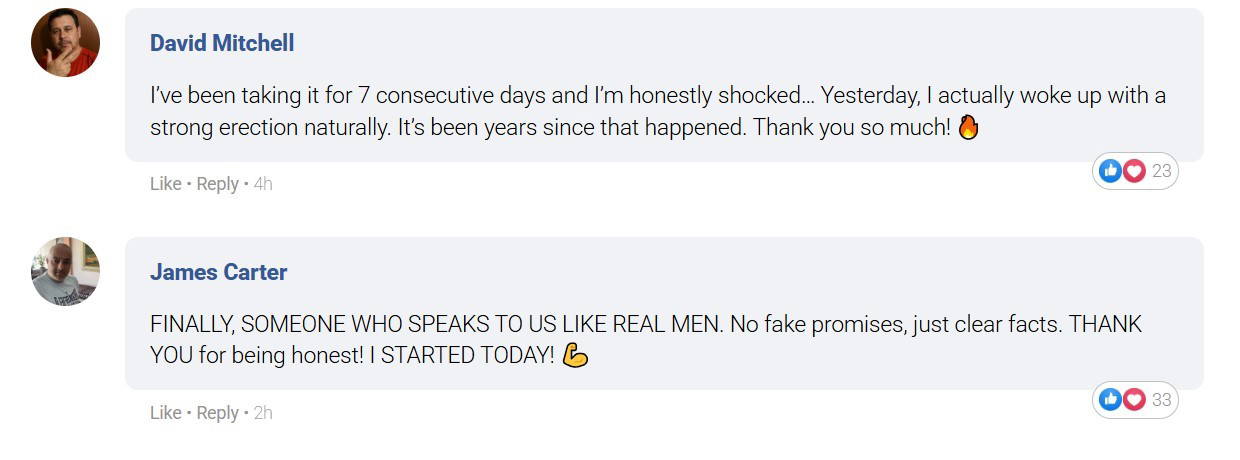
Task: Open David Mitchell's profile name link
Action: (x=222, y=43)
